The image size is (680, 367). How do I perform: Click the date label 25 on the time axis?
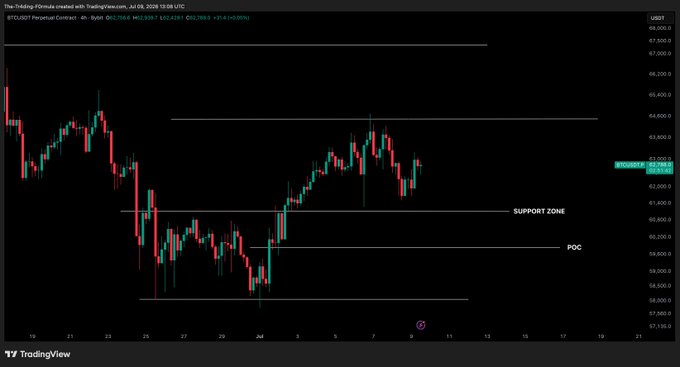(146, 336)
